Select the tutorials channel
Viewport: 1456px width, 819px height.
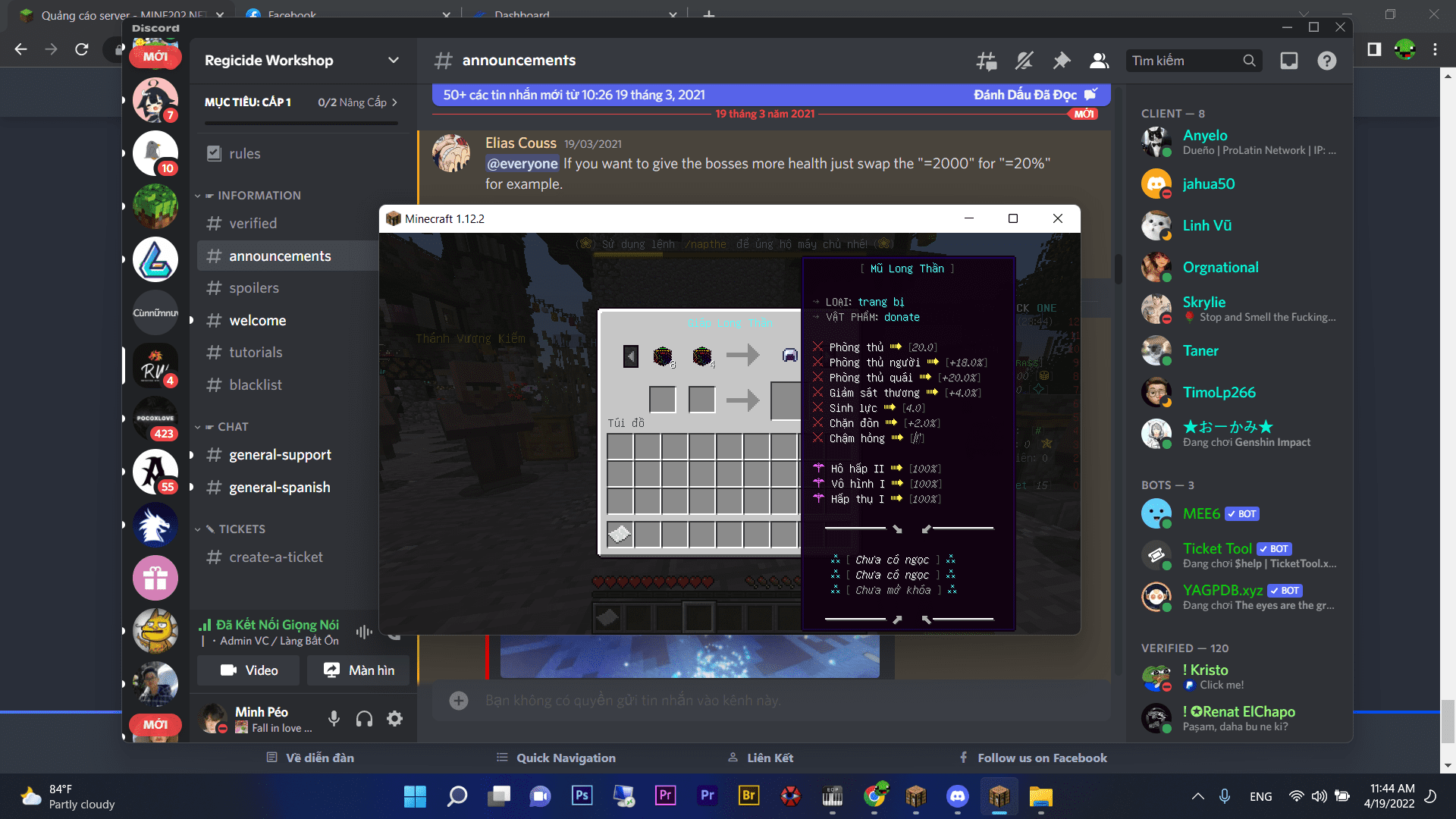256,353
